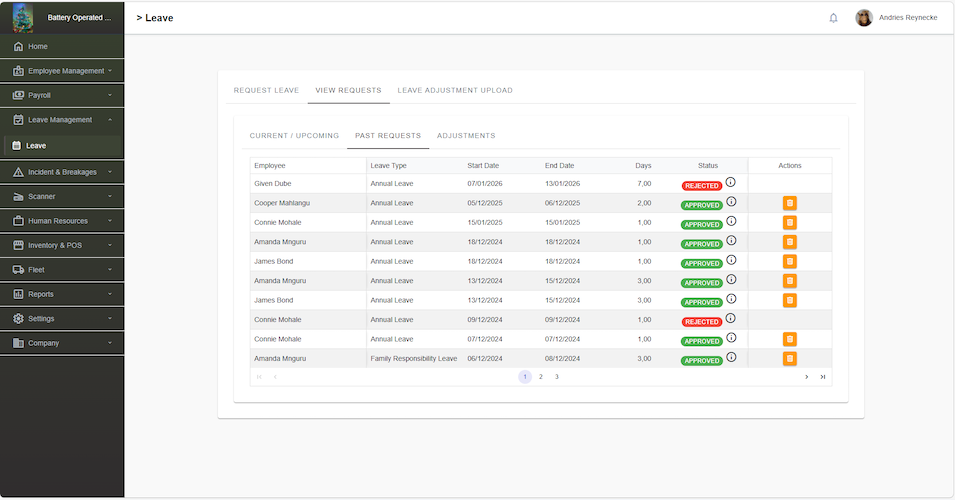Switch to Current / Upcoming tab
The height and width of the screenshot is (500, 955).
pyautogui.click(x=294, y=136)
